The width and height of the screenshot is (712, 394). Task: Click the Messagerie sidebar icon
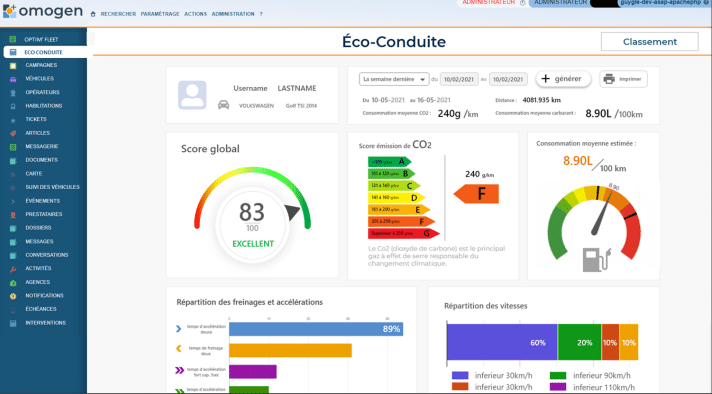coord(13,147)
